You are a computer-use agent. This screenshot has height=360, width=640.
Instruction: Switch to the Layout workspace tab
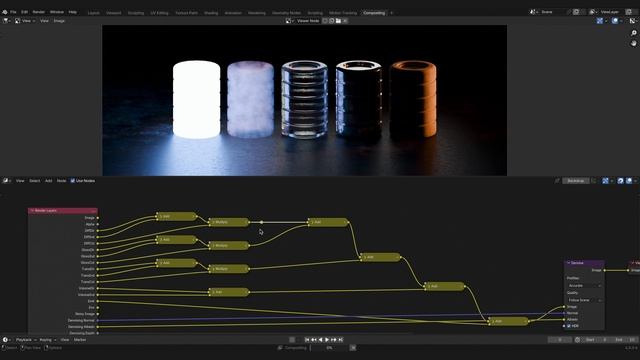coord(93,13)
